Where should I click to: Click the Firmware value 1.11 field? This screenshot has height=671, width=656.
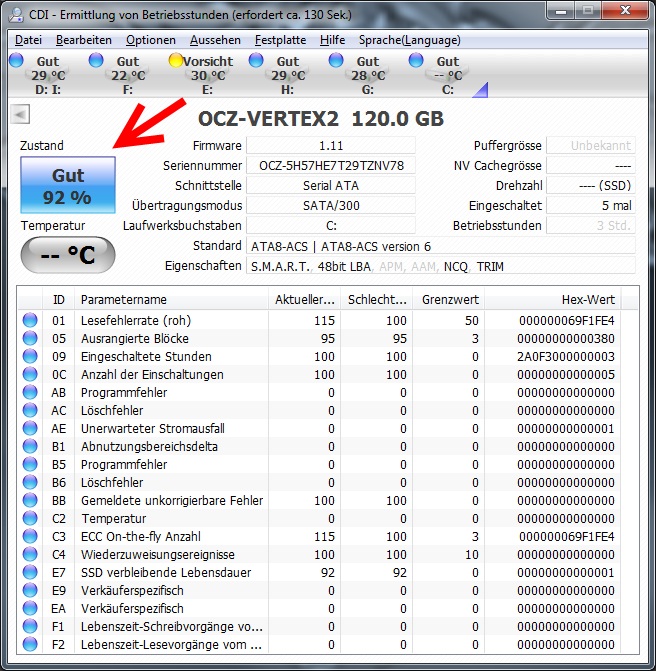click(331, 145)
